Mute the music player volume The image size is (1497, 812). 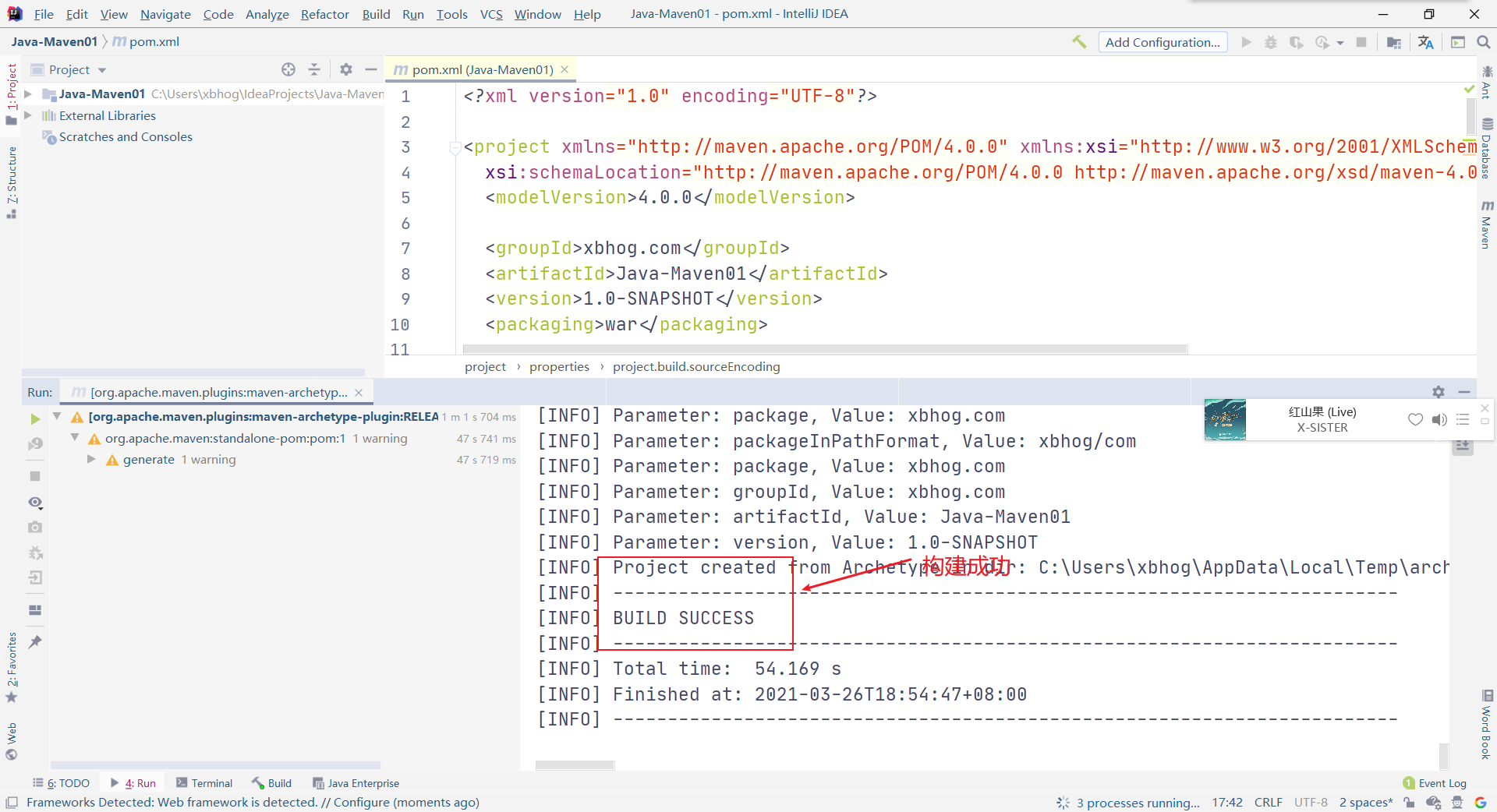click(x=1439, y=419)
